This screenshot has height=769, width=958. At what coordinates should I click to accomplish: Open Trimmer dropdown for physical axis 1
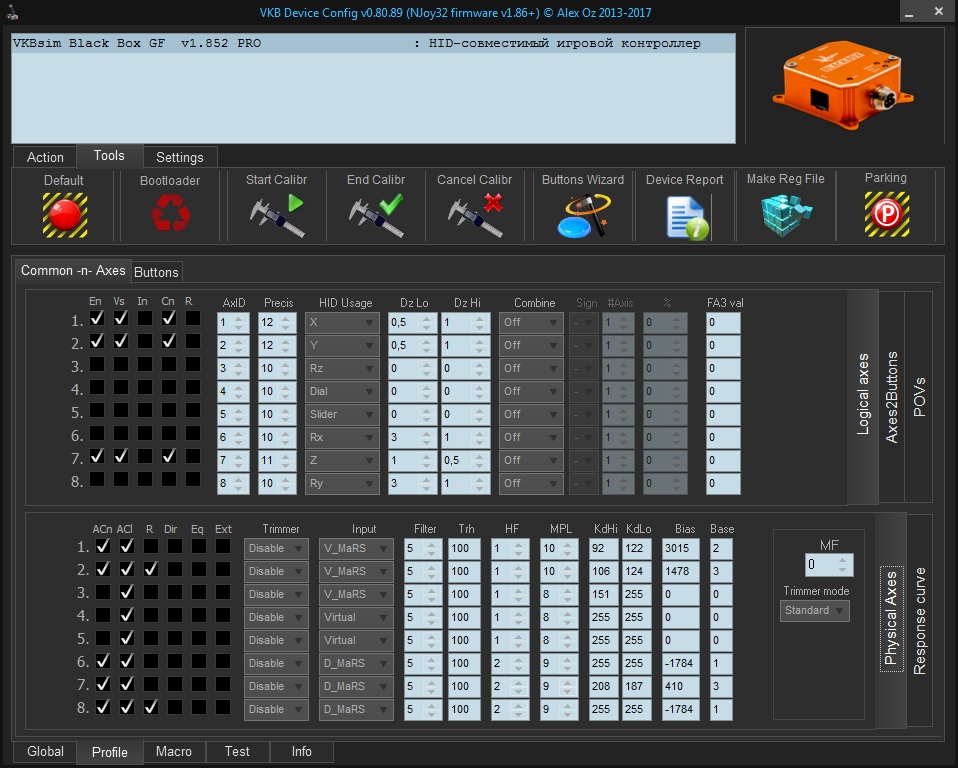click(276, 549)
